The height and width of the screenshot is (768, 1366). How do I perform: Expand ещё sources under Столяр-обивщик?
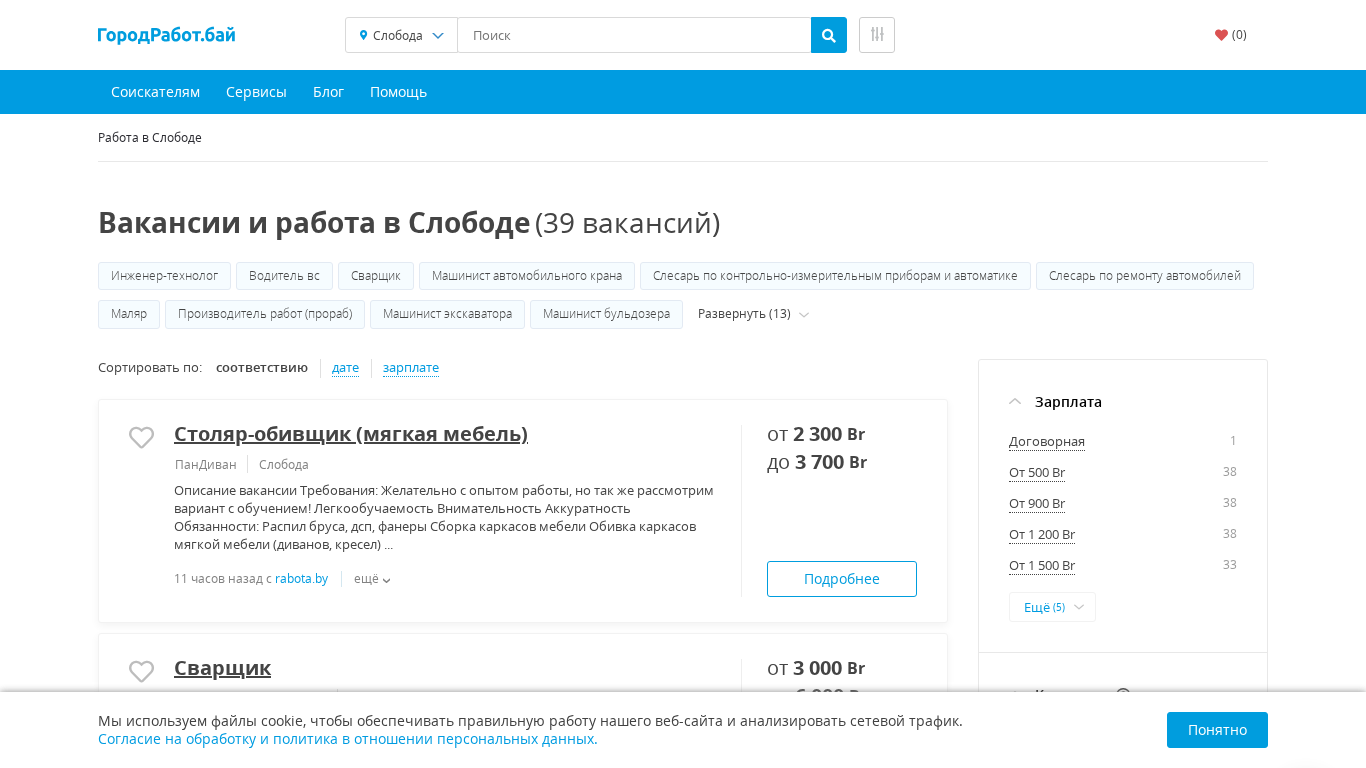(x=372, y=579)
